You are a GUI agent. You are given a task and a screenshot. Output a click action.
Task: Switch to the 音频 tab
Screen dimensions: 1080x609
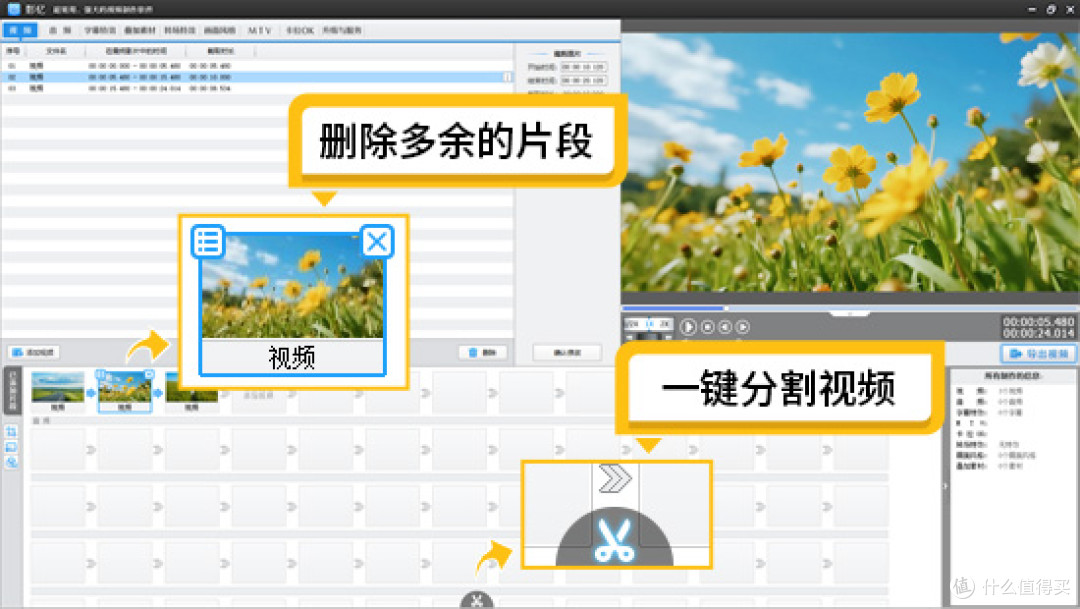click(60, 30)
